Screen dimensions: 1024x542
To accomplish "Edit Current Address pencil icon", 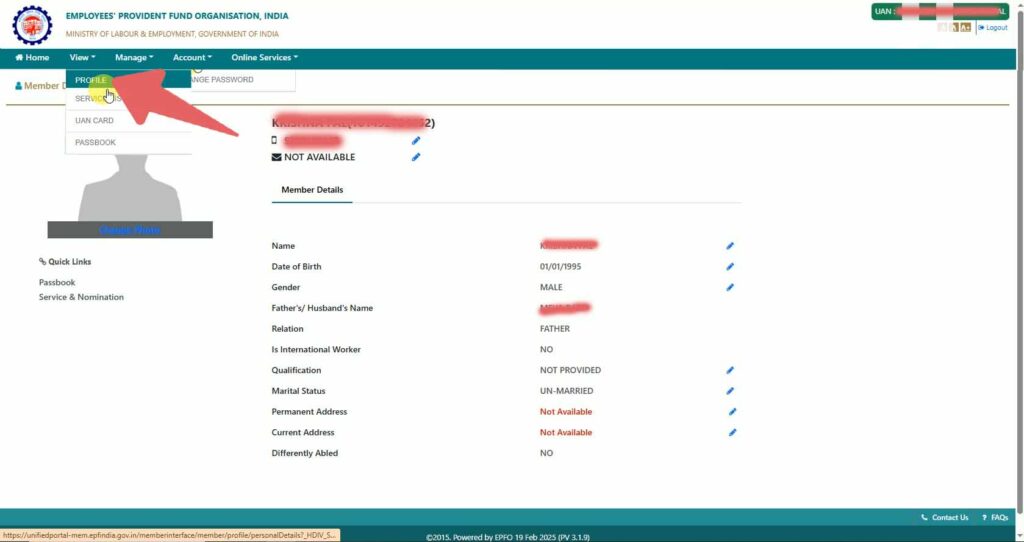I will (733, 432).
